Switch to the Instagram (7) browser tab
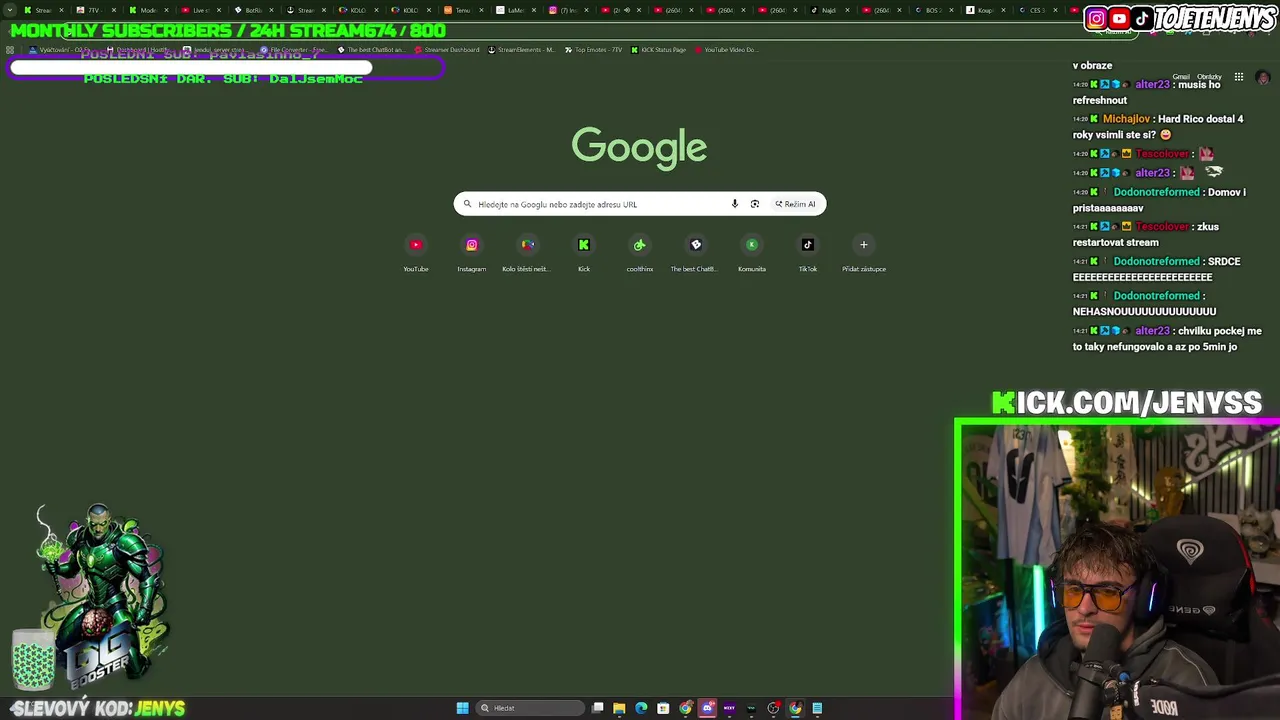The image size is (1280, 720). (569, 10)
